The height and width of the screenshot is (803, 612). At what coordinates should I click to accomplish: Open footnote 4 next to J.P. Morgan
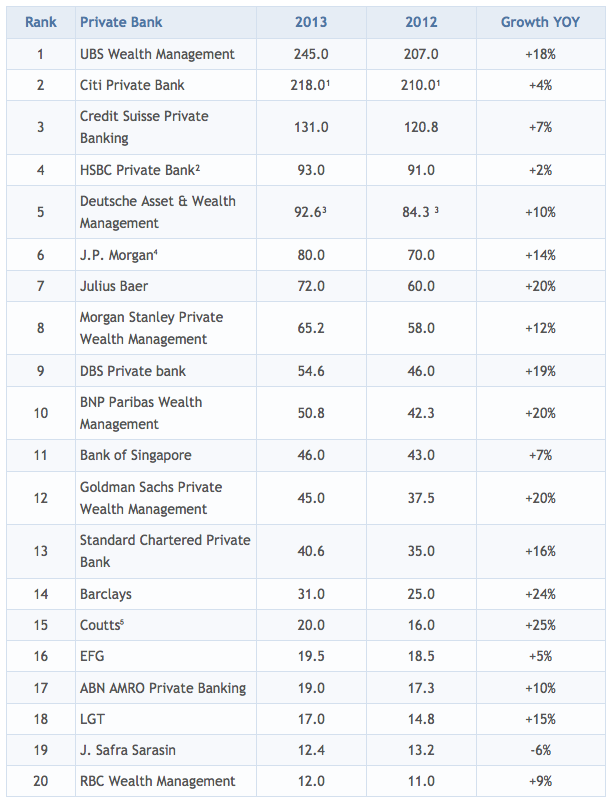[156, 252]
